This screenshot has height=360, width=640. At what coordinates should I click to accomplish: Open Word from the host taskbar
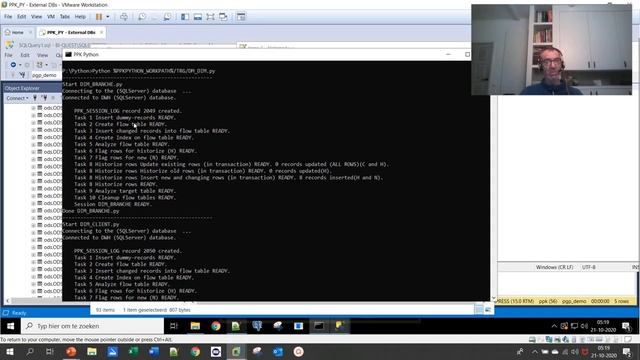154,352
